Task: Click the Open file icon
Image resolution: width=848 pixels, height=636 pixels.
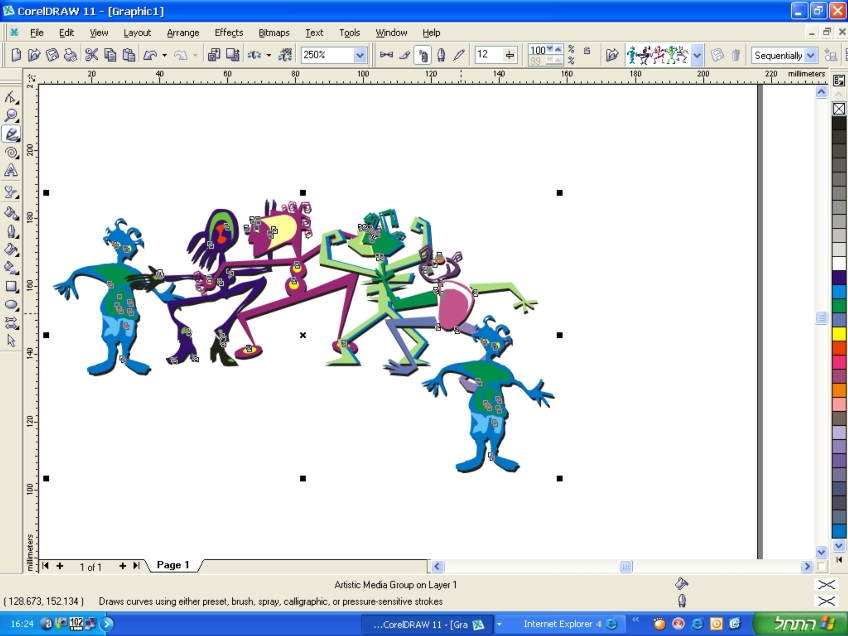Action: point(34,55)
